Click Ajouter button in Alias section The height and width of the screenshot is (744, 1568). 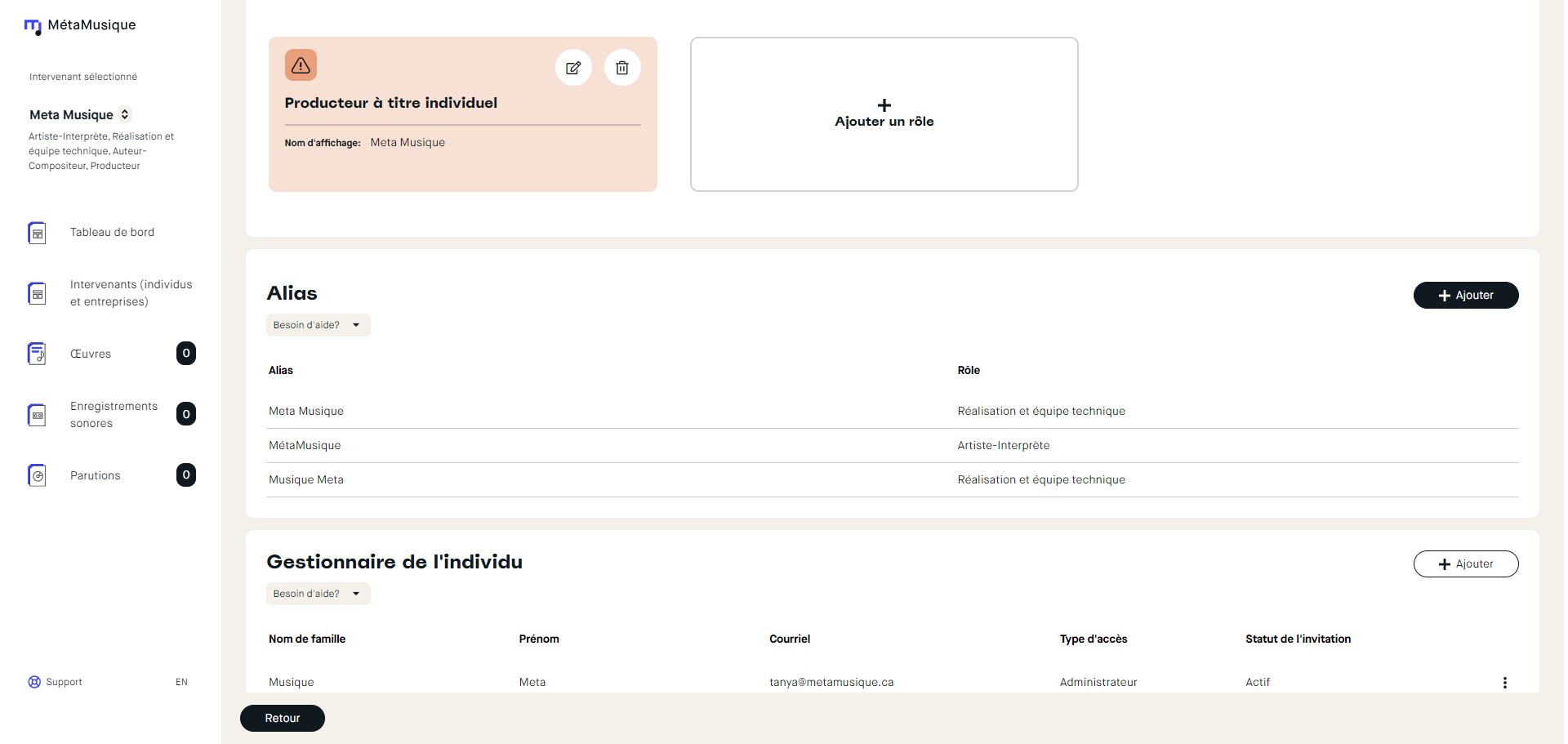[1465, 296]
